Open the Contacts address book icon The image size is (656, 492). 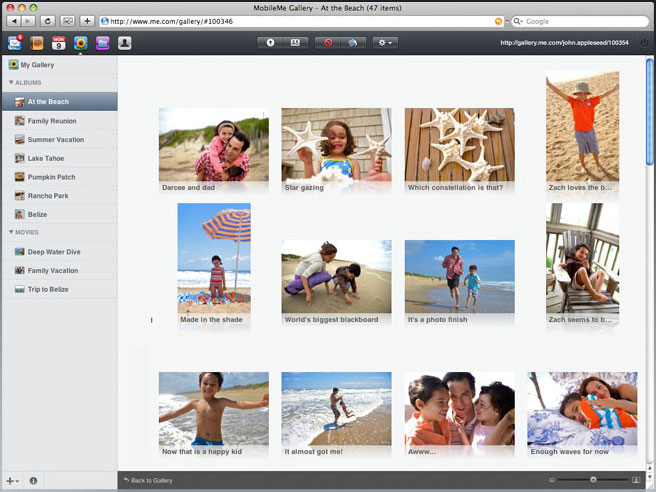point(37,43)
